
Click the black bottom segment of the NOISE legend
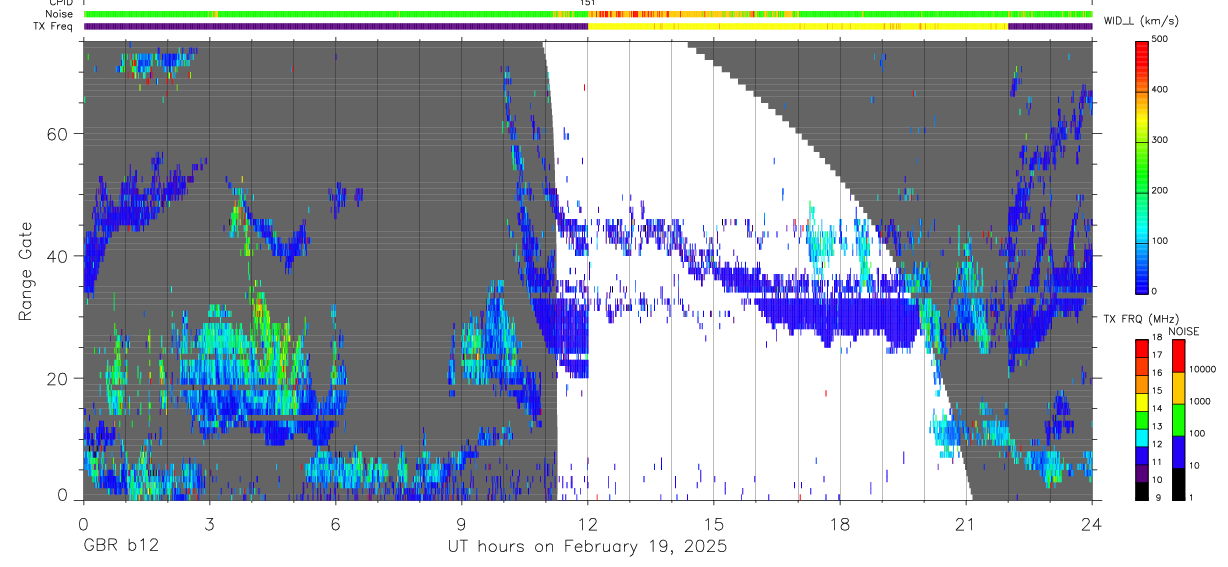coord(1178,483)
